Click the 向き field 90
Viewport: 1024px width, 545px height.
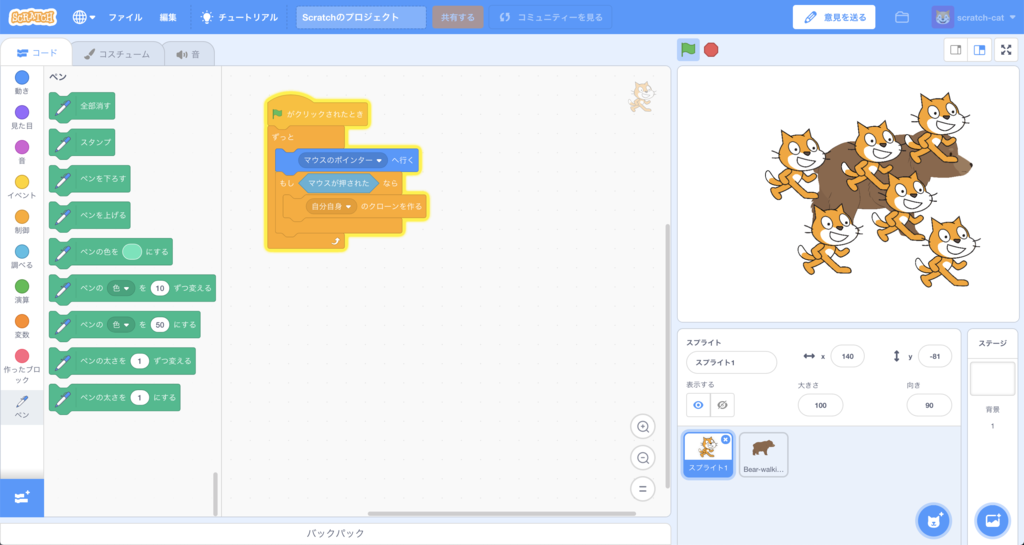coord(929,405)
